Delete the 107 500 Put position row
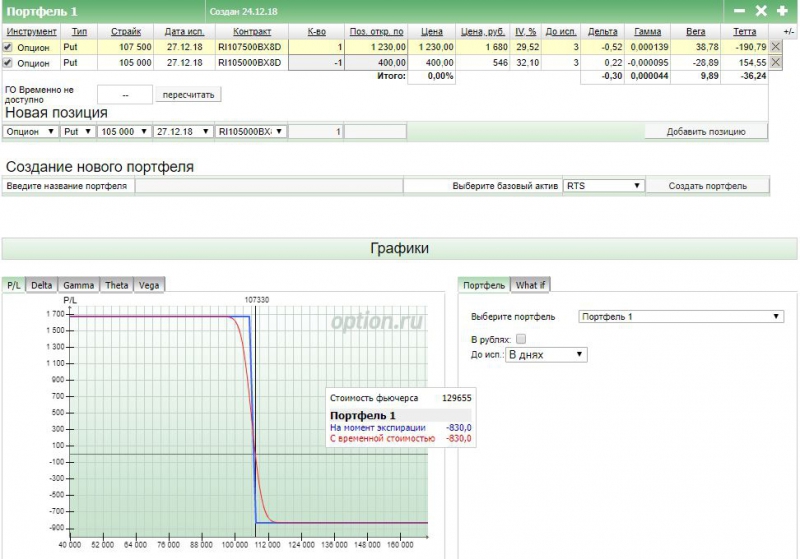800x559 pixels. tap(776, 47)
